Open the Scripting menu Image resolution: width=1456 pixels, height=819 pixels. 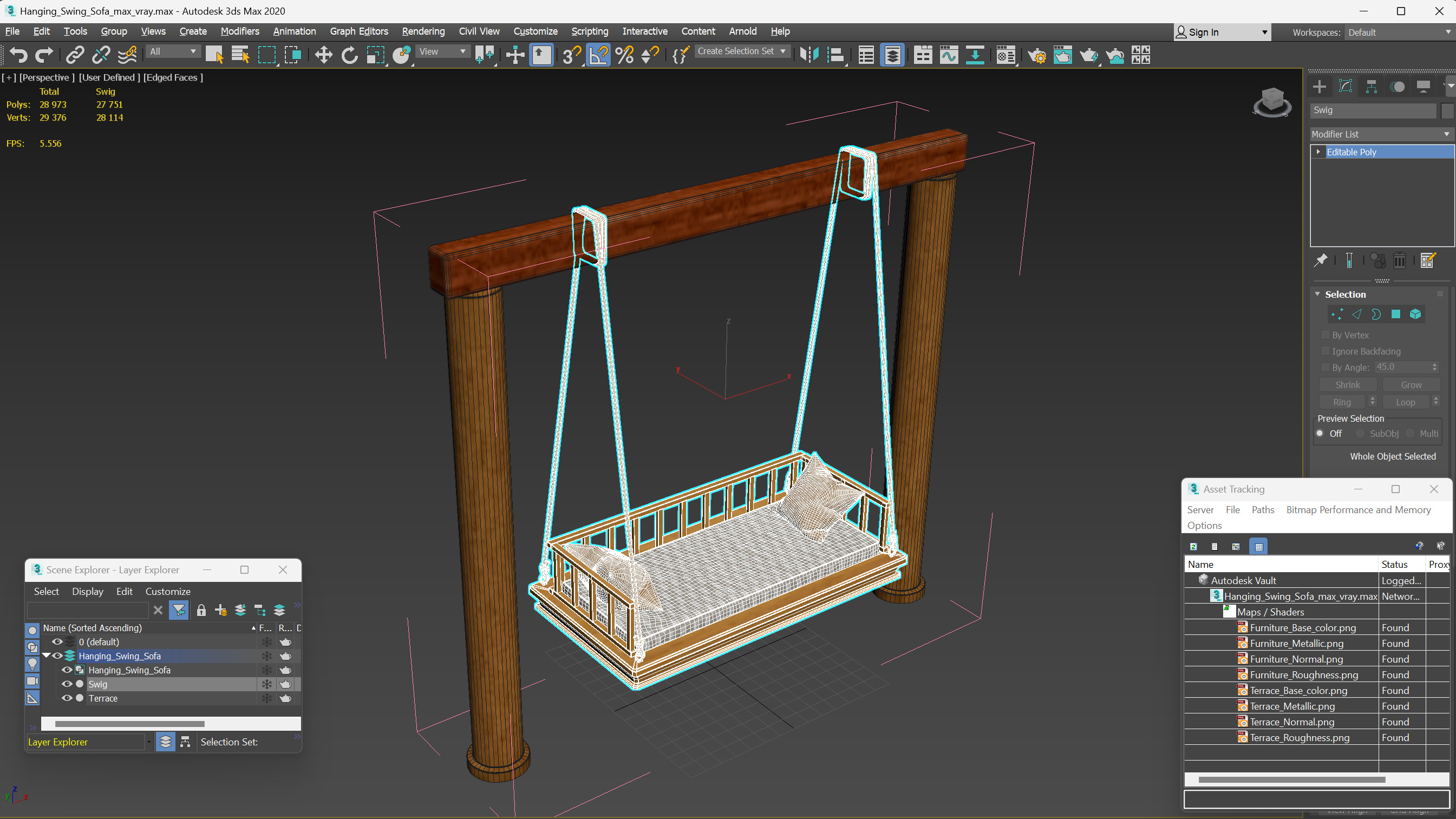[590, 31]
